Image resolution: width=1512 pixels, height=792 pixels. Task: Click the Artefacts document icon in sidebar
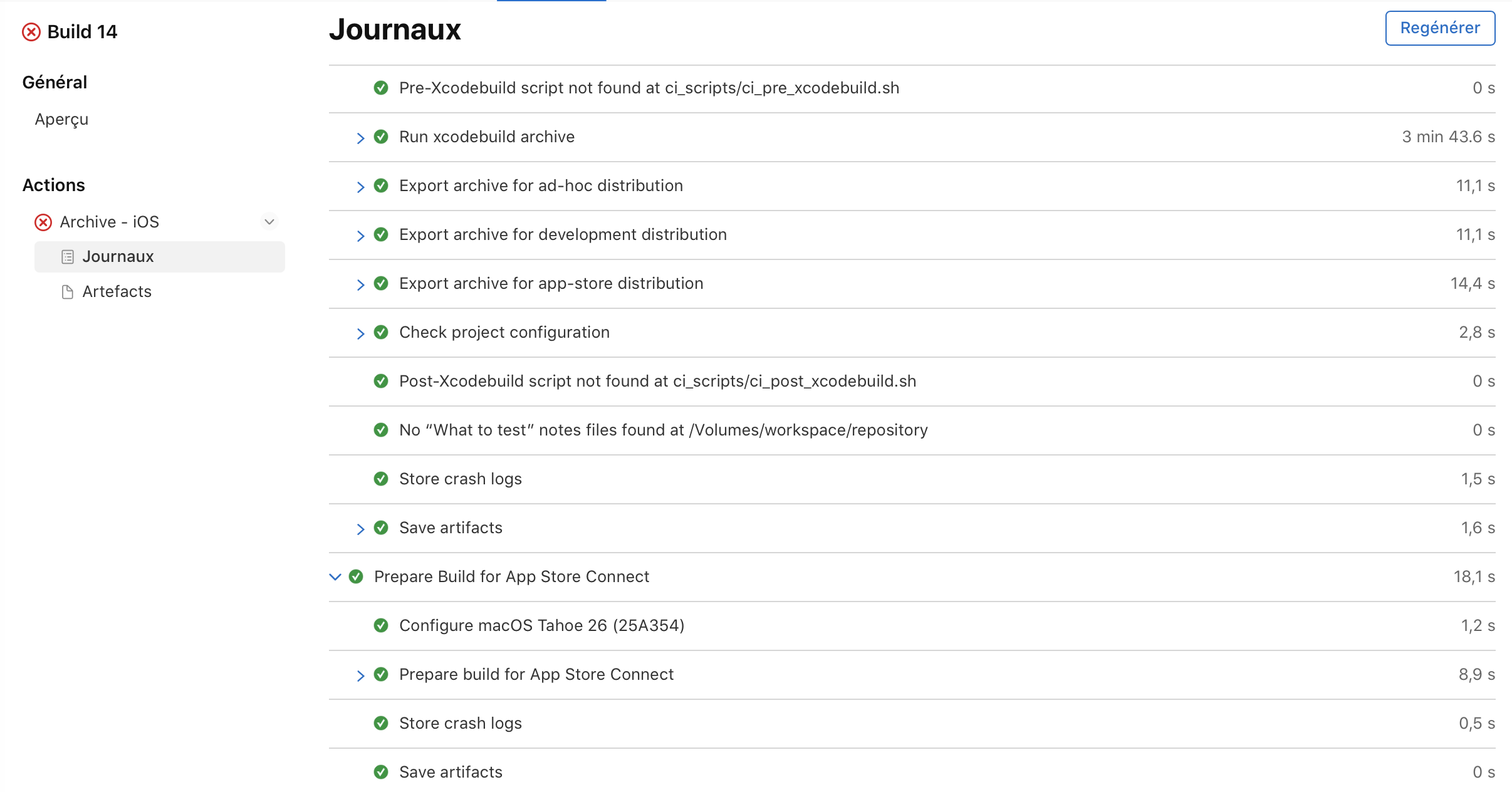68,292
